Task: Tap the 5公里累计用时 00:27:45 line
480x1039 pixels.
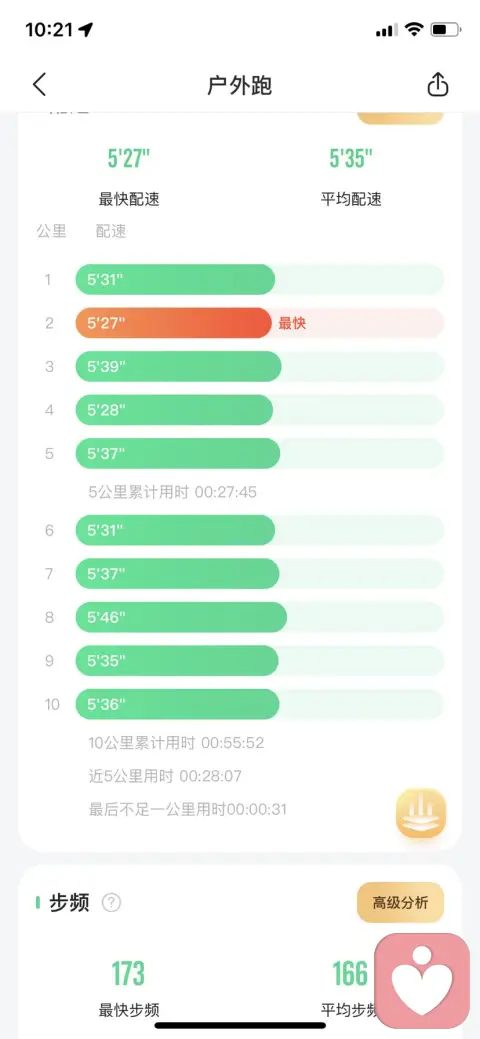Action: (173, 492)
